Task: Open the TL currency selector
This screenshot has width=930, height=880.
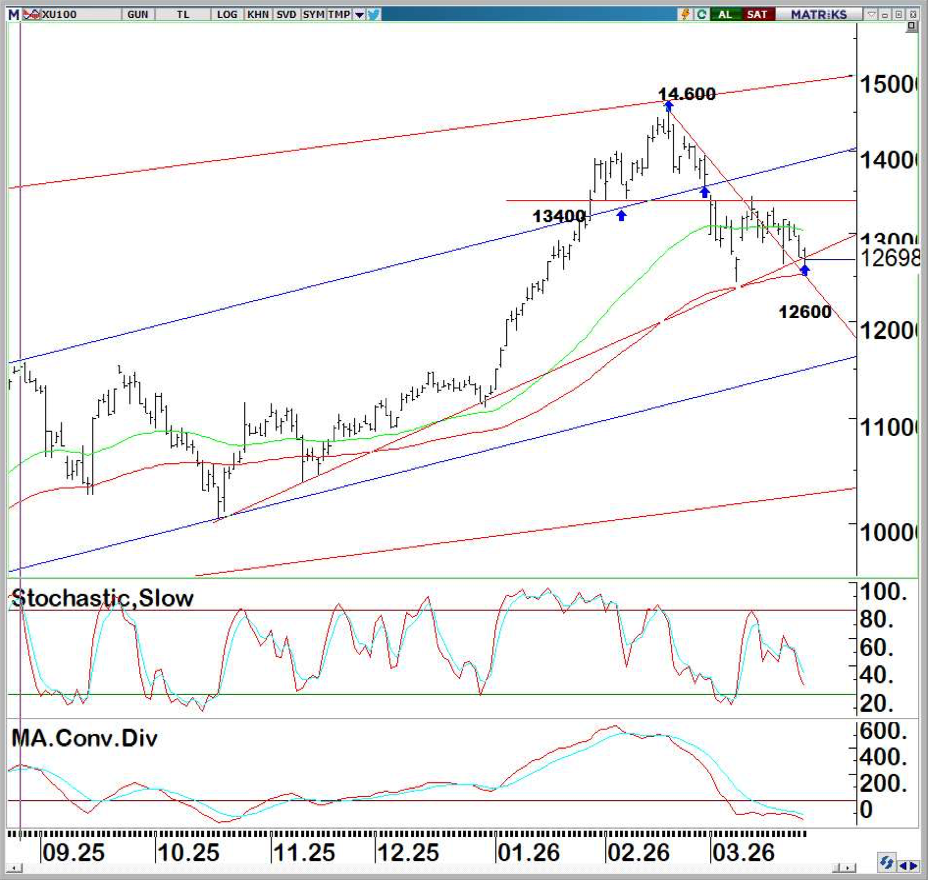Action: 182,15
